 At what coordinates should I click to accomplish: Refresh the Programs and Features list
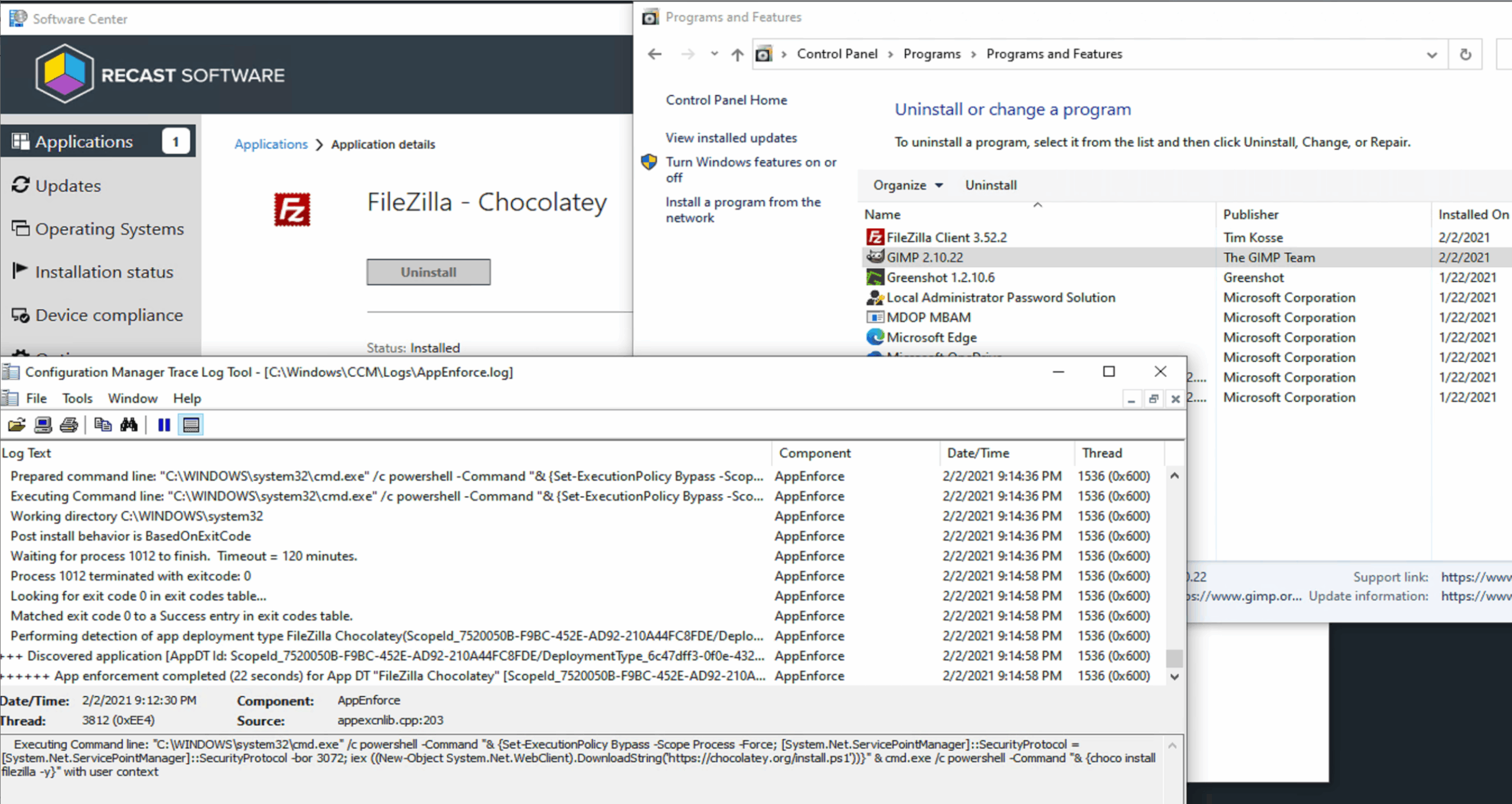point(1466,54)
